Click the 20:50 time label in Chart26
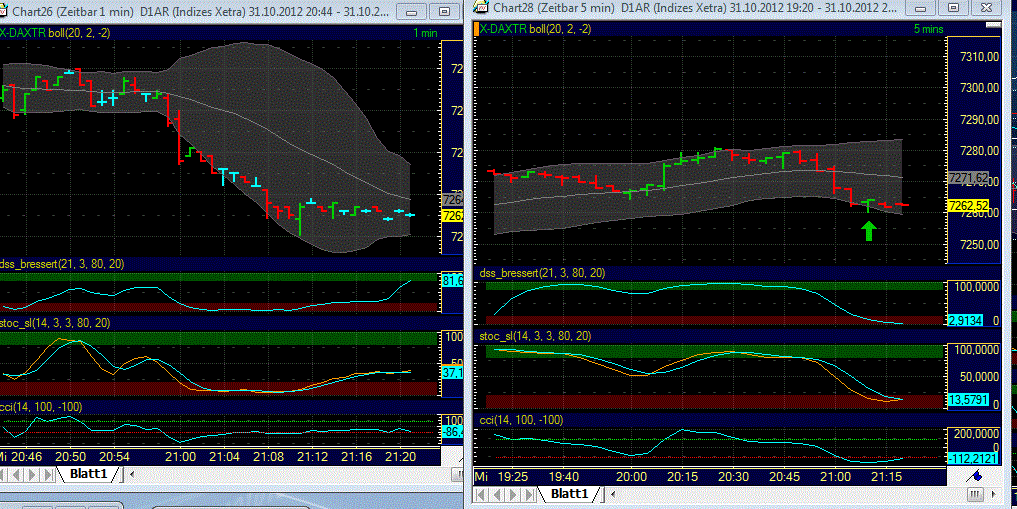The width and height of the screenshot is (1017, 509). (x=70, y=456)
